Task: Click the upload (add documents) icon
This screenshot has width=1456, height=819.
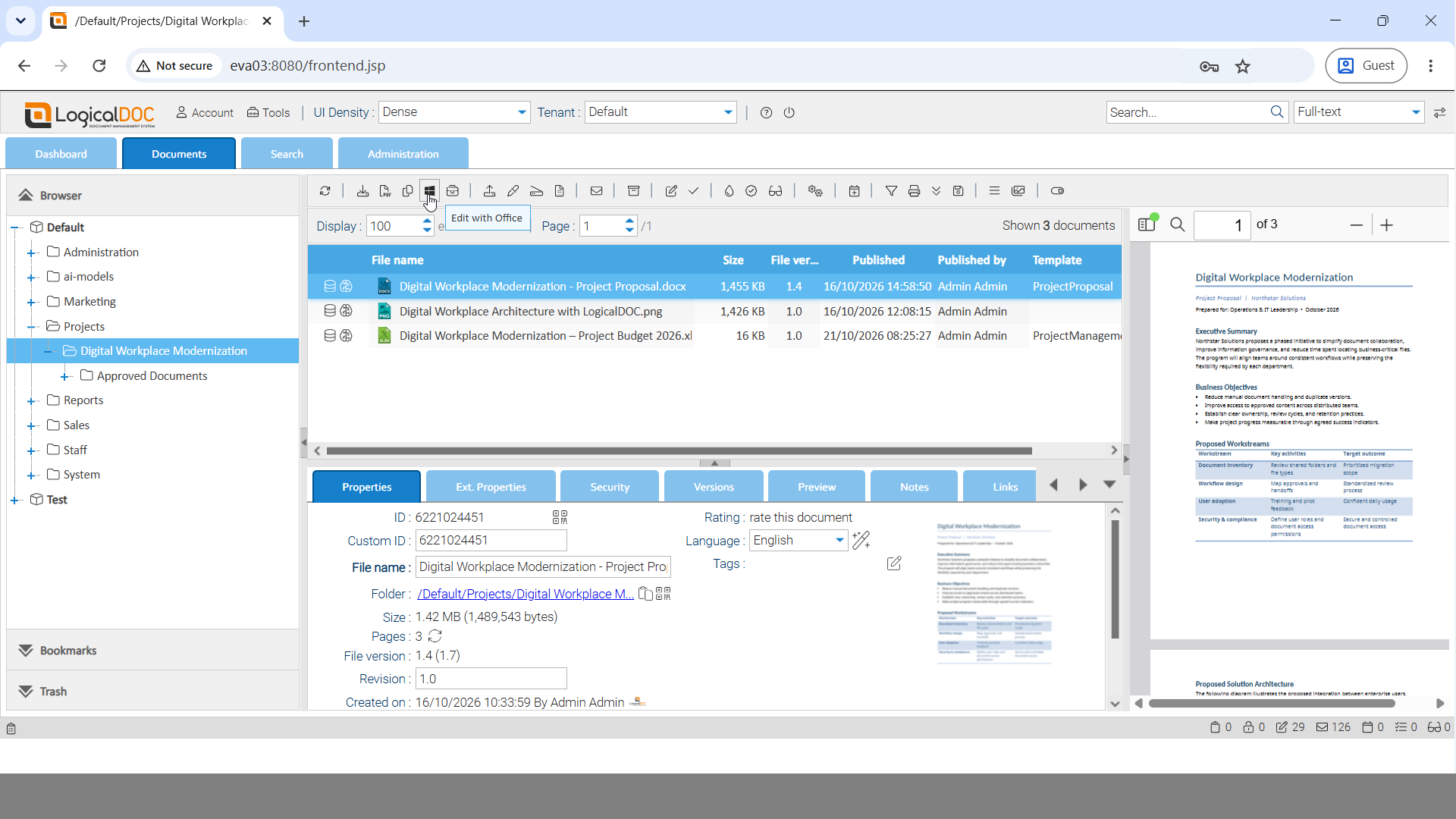Action: 489,191
